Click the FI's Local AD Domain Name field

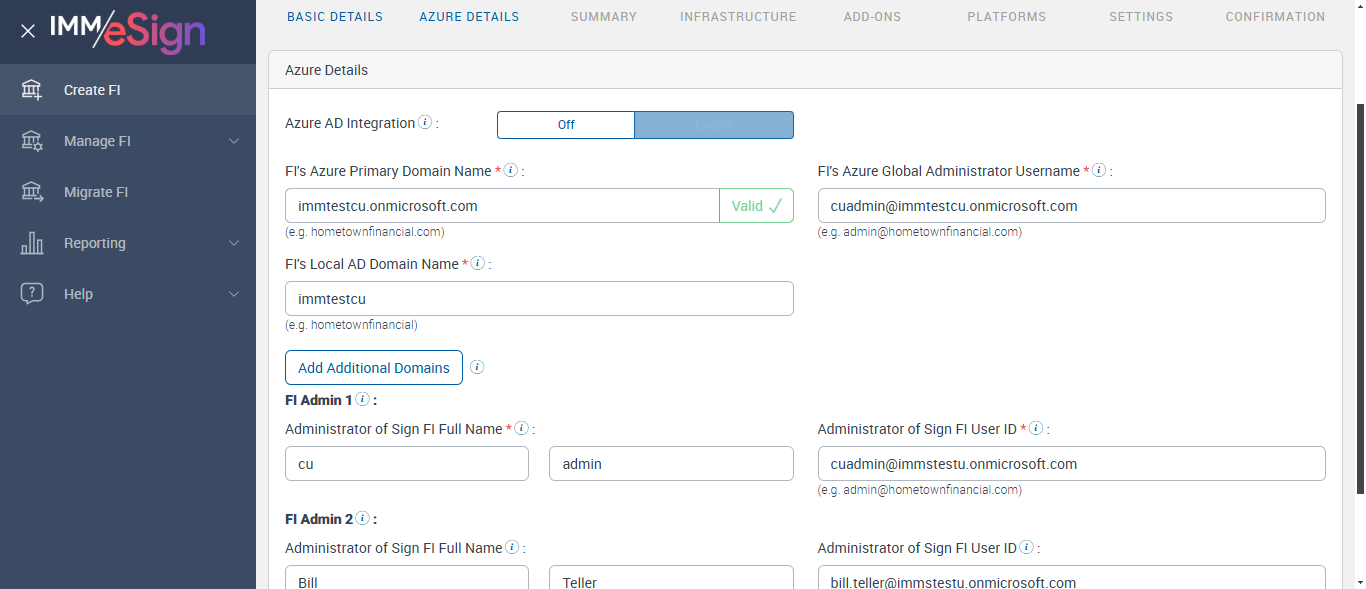(x=539, y=299)
